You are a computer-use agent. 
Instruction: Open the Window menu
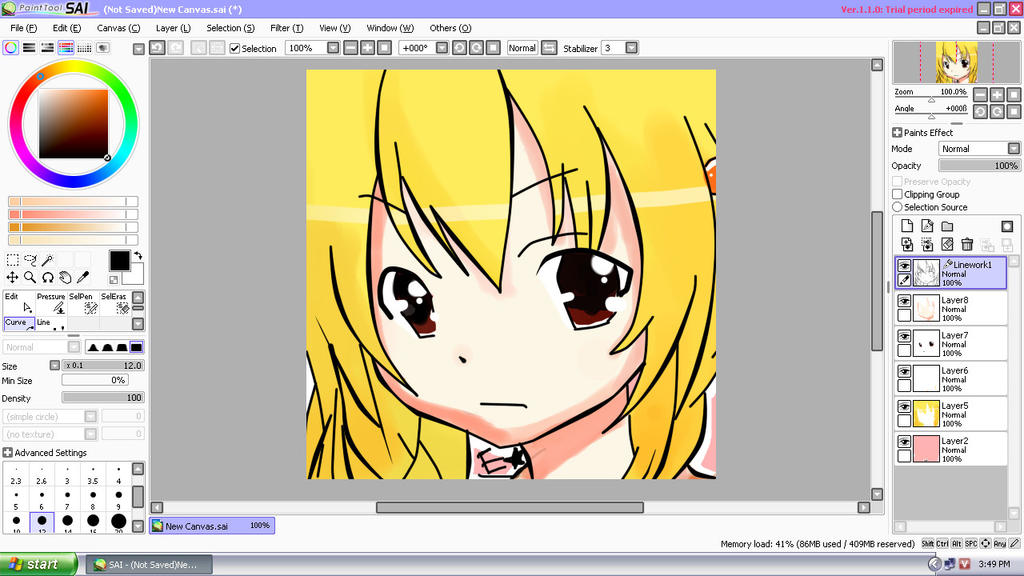tap(390, 28)
